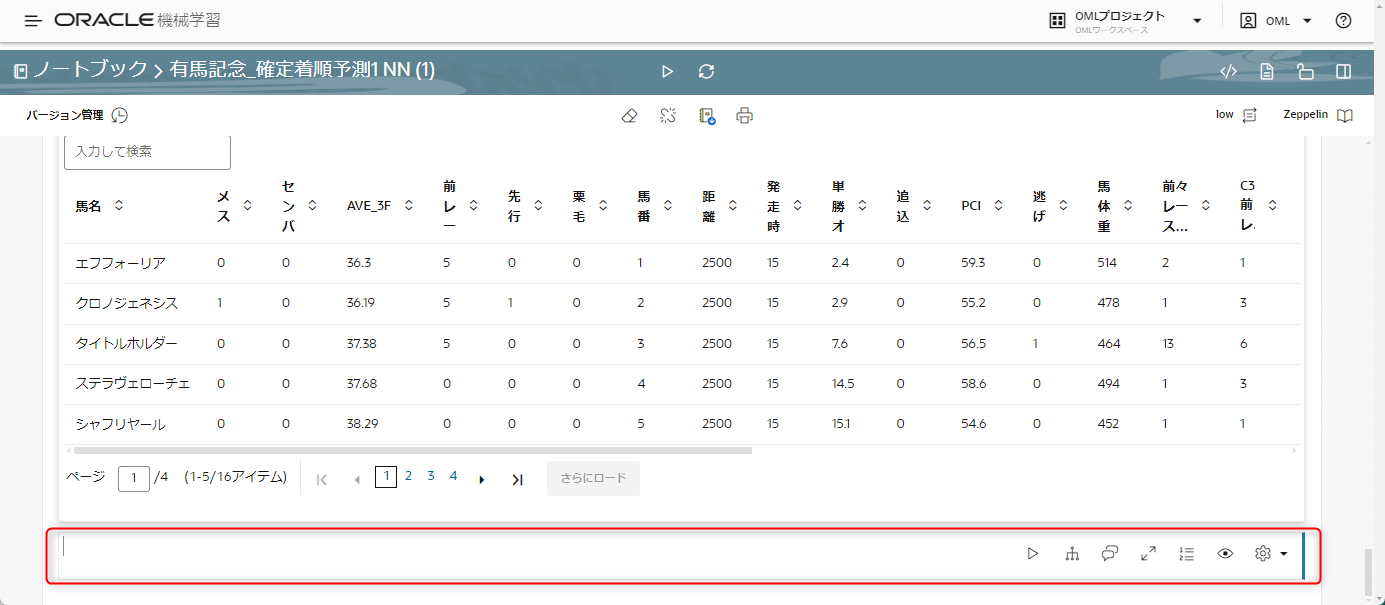Screen dimensions: 1385x605
Task: Select the シャフリヤール row name
Action: tap(120, 424)
